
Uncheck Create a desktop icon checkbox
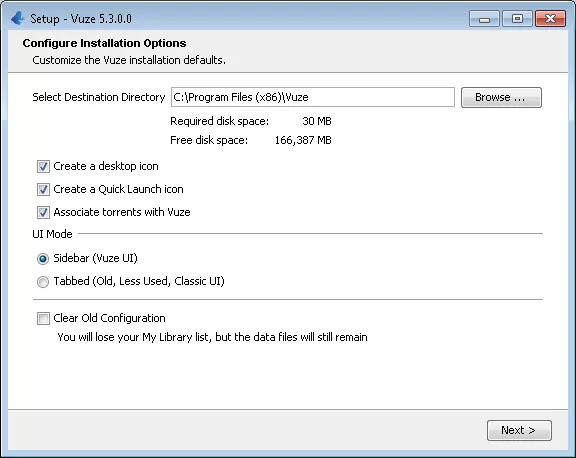(43, 166)
